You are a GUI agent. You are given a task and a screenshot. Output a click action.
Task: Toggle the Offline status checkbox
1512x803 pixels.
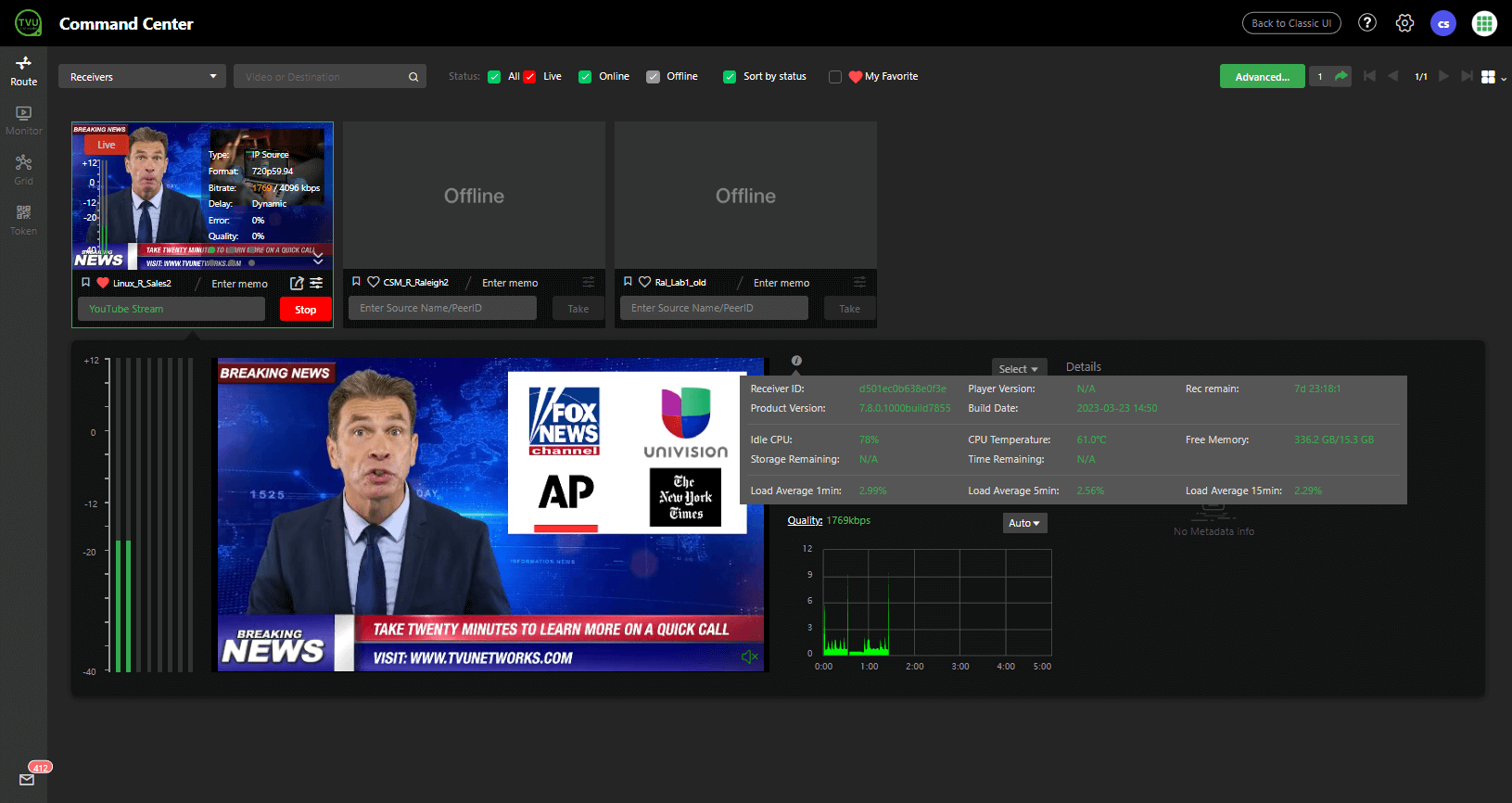[653, 77]
